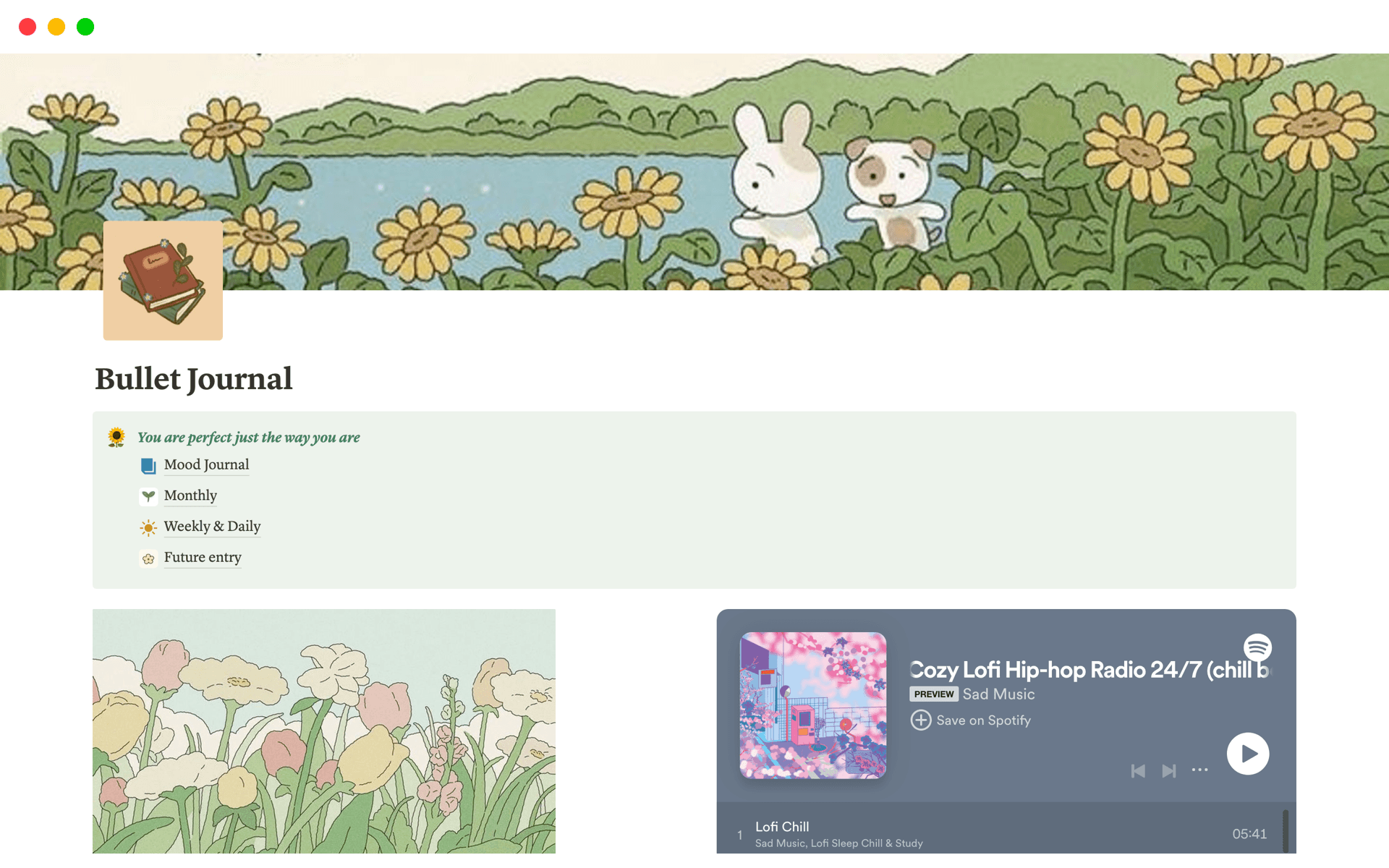Open the Weekly & Daily page
The height and width of the screenshot is (868, 1389).
(x=212, y=527)
